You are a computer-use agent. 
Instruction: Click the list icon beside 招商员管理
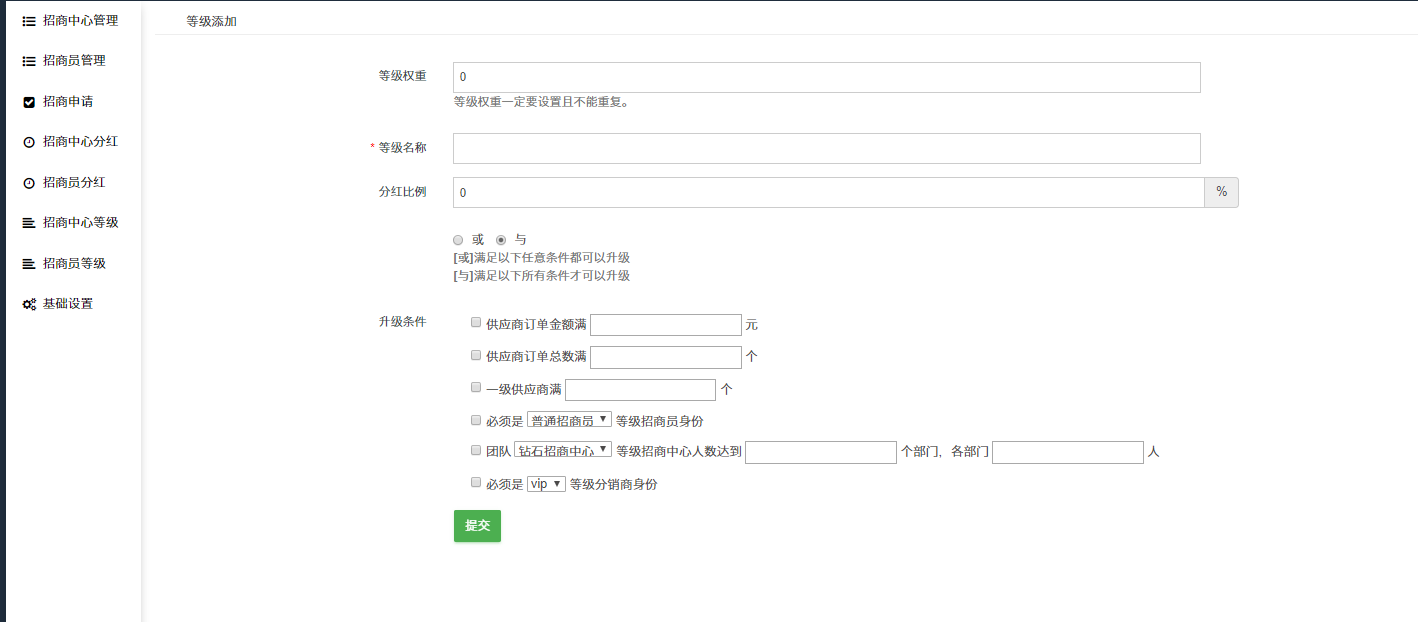click(x=29, y=61)
